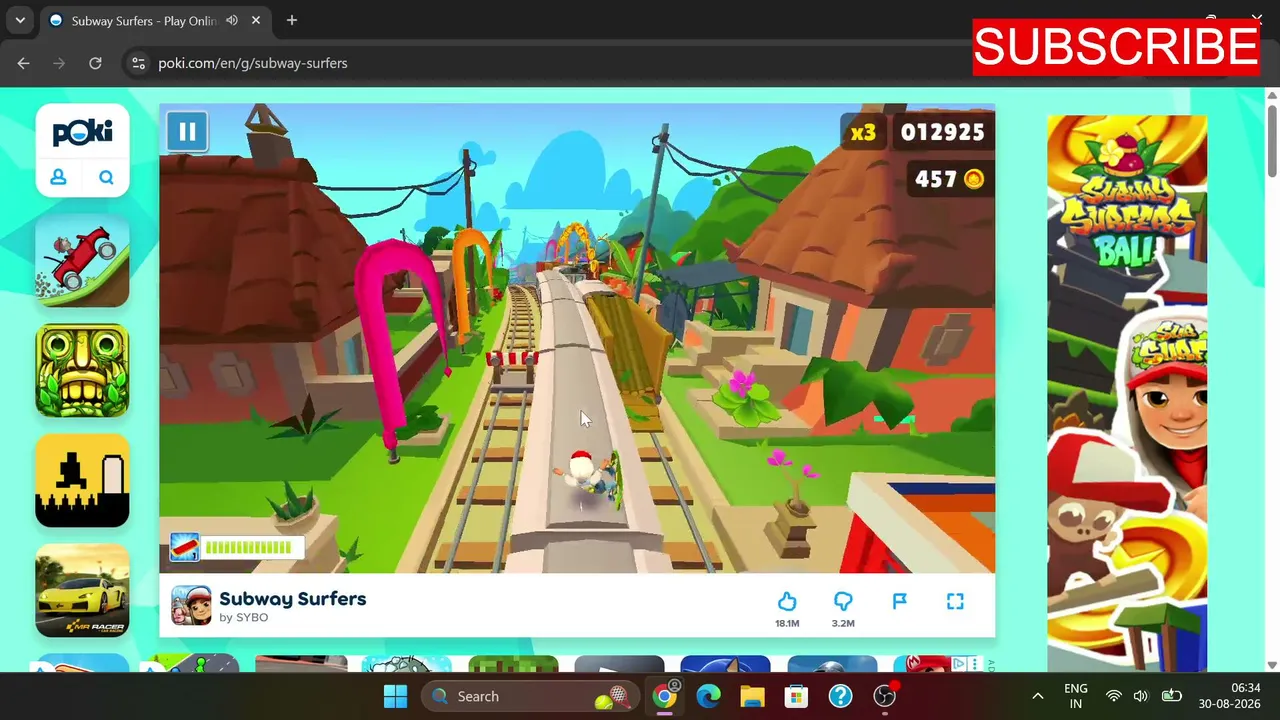This screenshot has width=1280, height=720.
Task: Click the 18.1M likes count
Action: point(787,623)
